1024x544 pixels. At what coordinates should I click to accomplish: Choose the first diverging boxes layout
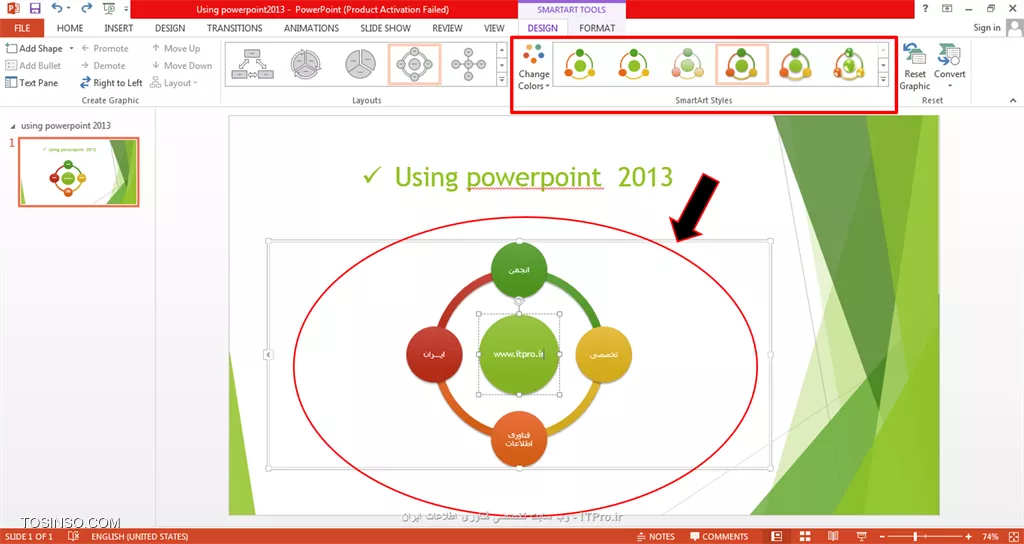coord(251,64)
